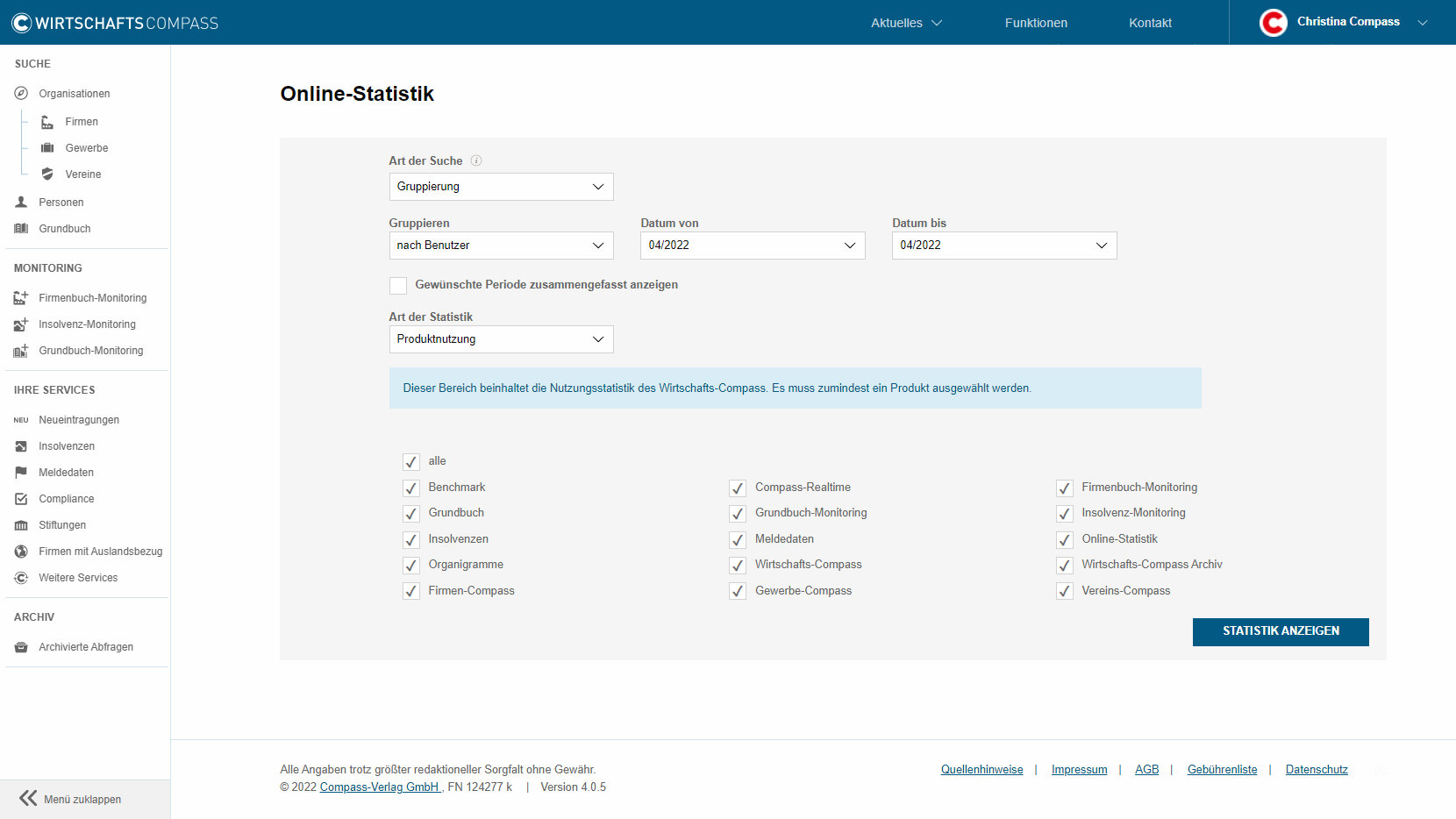1456x819 pixels.
Task: Toggle the Gewerbe-Compass checkbox
Action: (x=738, y=591)
